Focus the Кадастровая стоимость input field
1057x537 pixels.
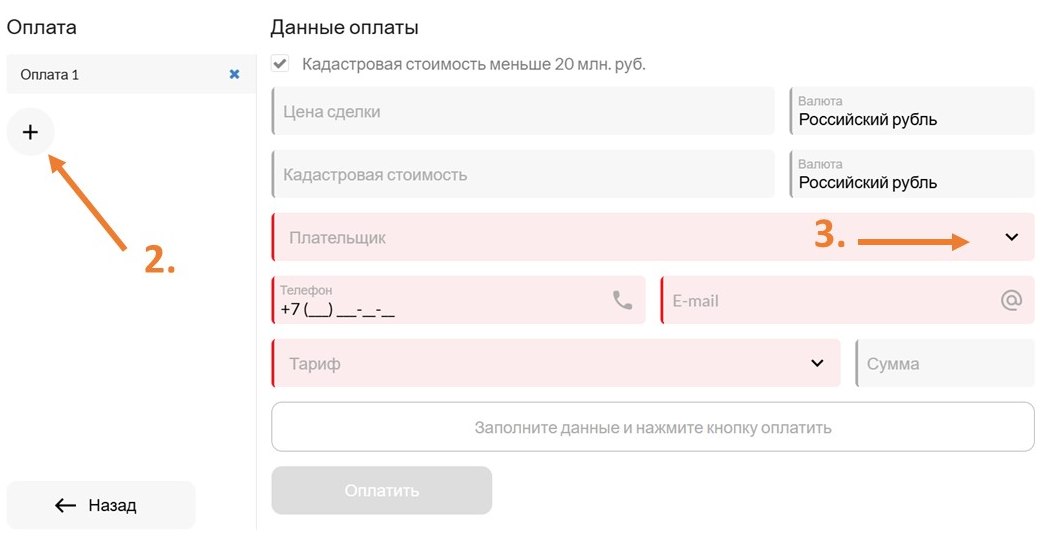pyautogui.click(x=523, y=174)
